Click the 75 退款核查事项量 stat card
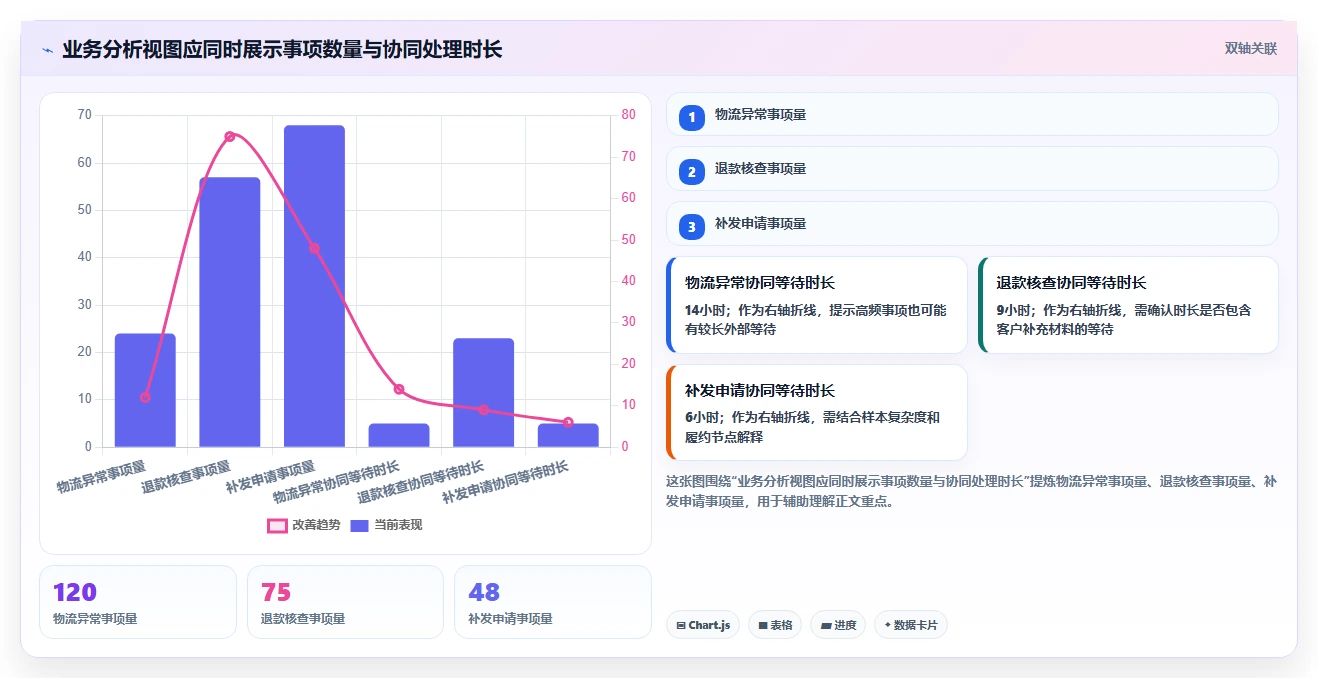The image size is (1318, 678). pos(345,602)
